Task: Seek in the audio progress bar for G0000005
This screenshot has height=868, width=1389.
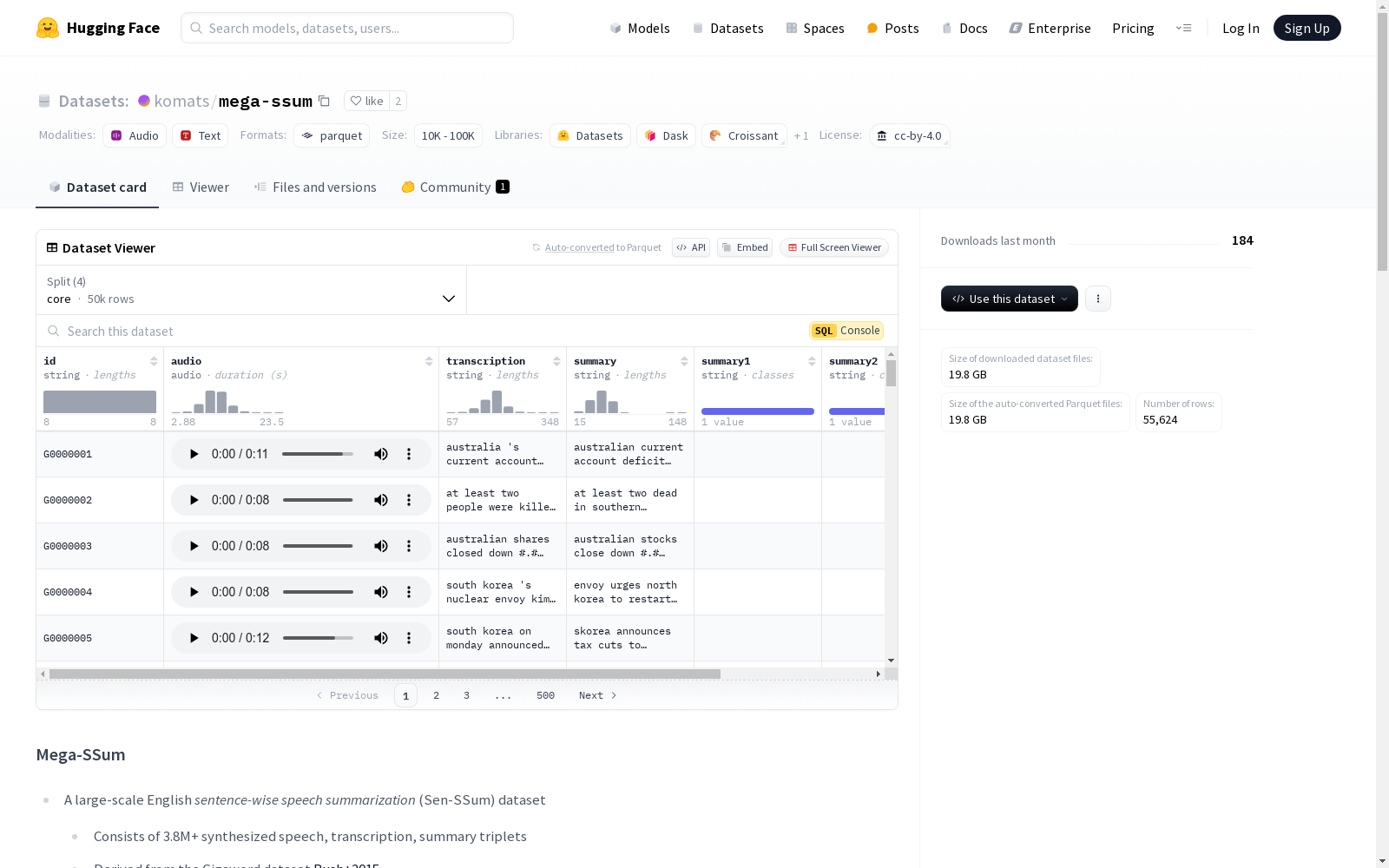Action: point(318,638)
